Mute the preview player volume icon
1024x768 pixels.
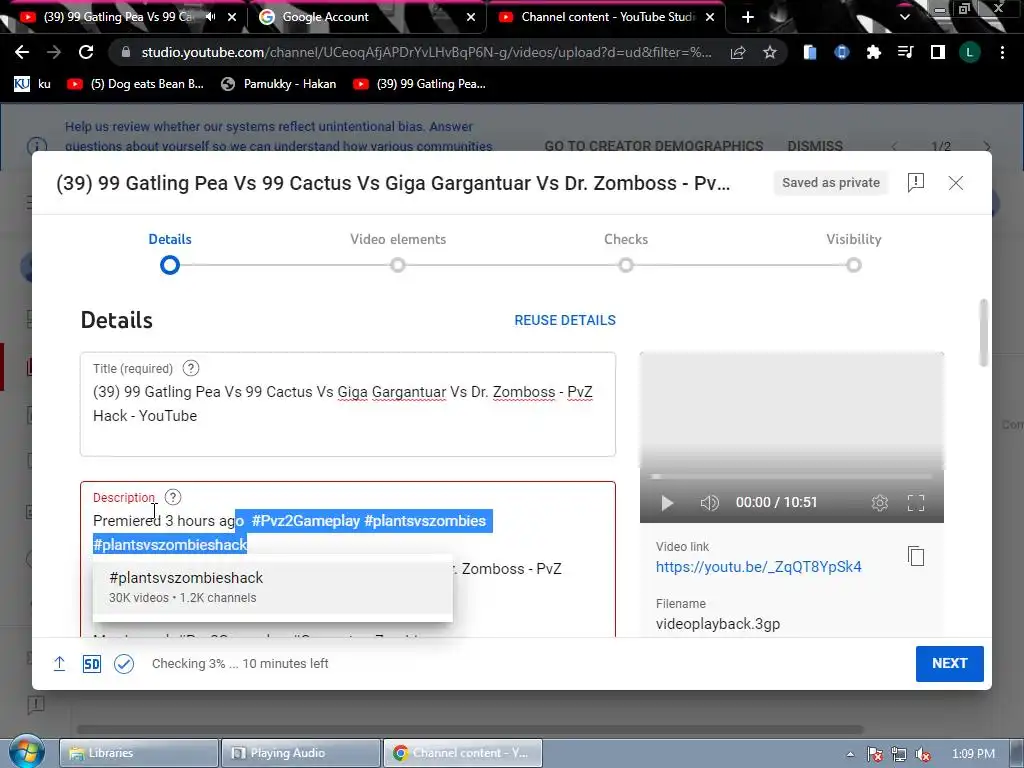(x=709, y=502)
